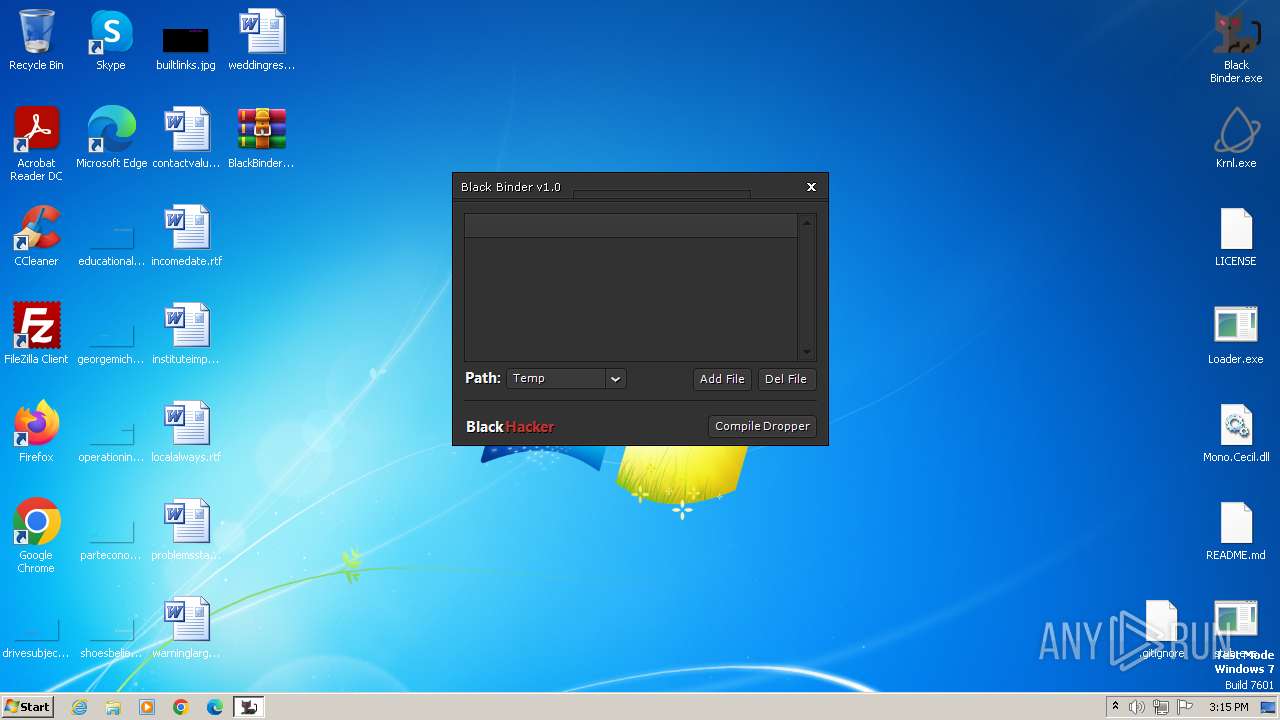Click the Add File button
This screenshot has height=720, width=1280.
[722, 379]
